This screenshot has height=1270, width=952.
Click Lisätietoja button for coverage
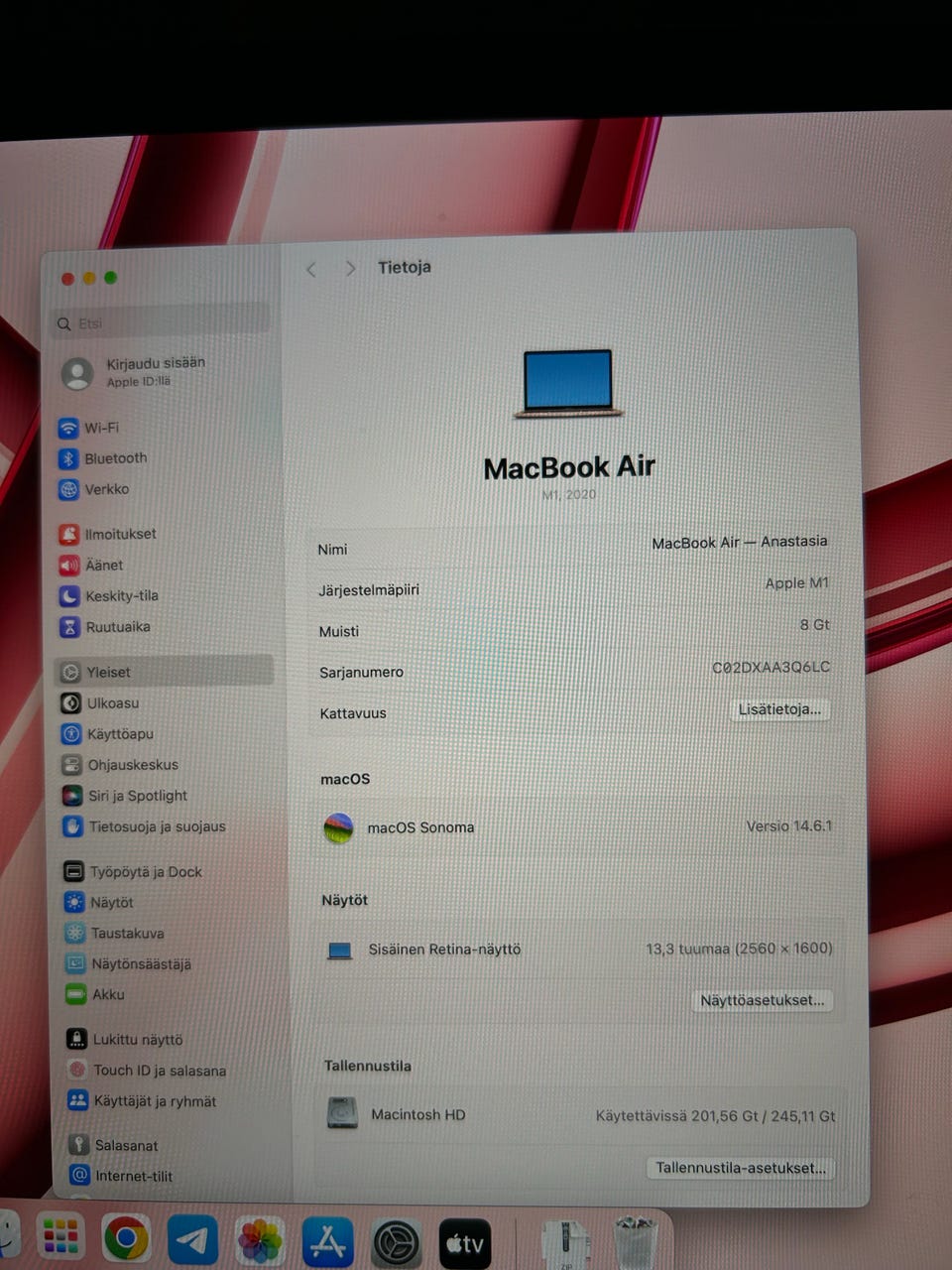(779, 709)
